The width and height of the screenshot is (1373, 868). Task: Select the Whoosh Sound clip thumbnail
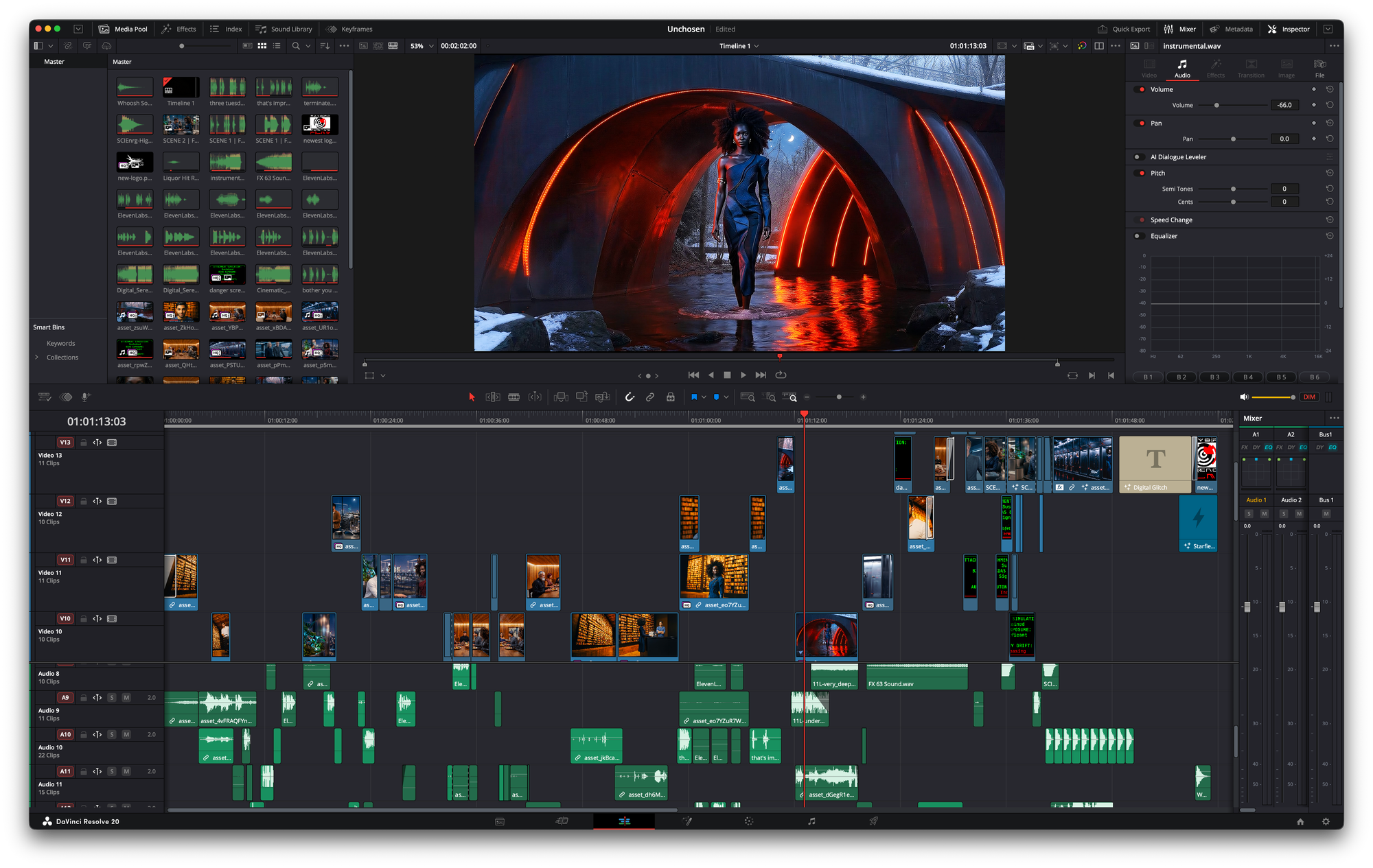[x=135, y=92]
